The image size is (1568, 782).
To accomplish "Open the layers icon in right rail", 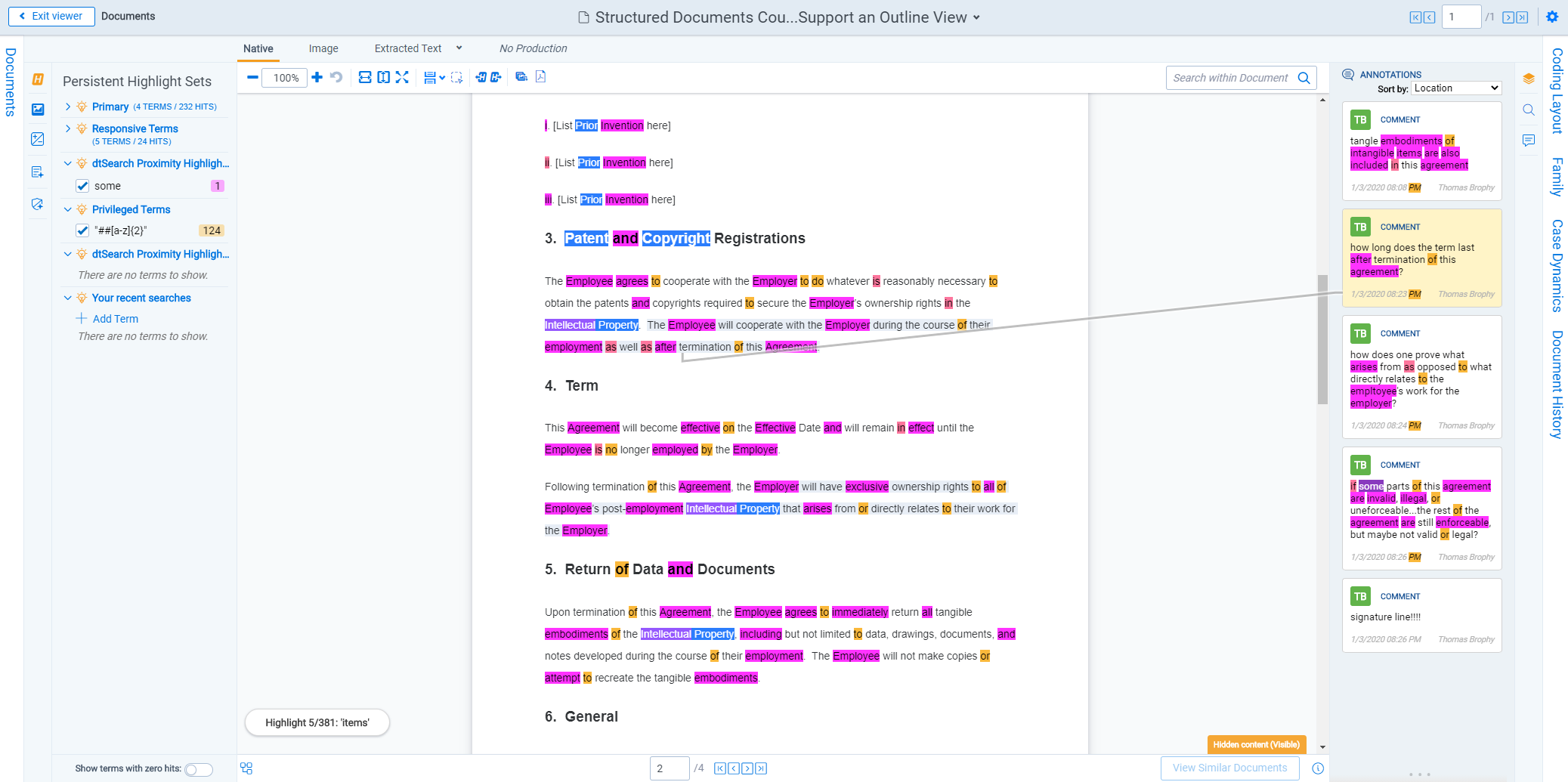I will tap(1529, 79).
